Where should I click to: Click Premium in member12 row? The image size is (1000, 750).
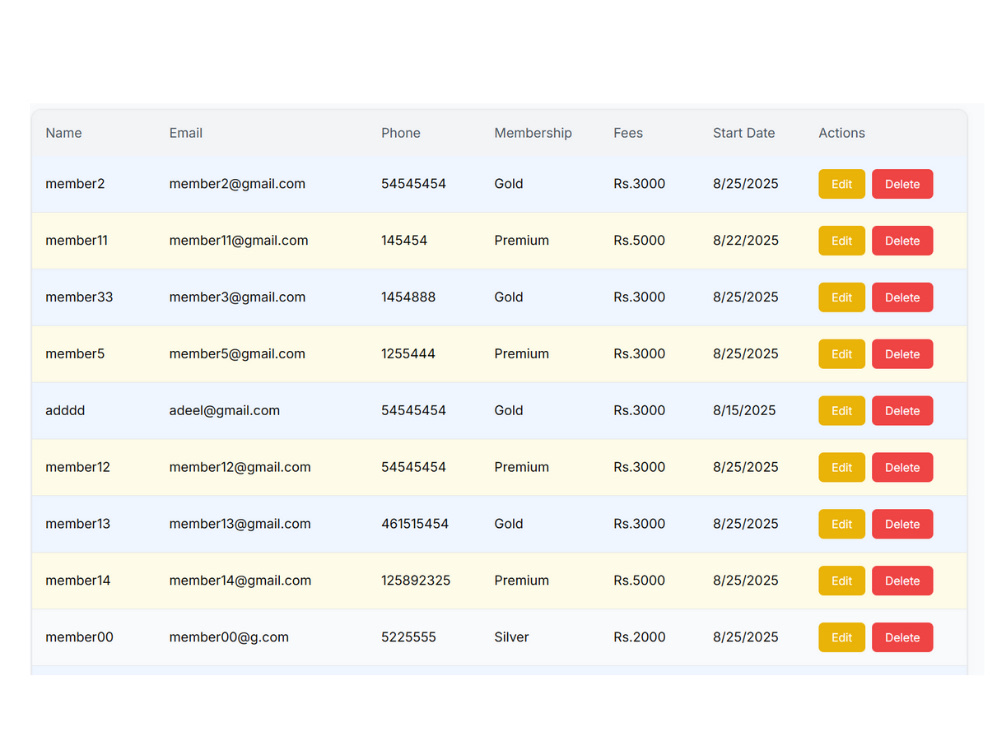(522, 467)
